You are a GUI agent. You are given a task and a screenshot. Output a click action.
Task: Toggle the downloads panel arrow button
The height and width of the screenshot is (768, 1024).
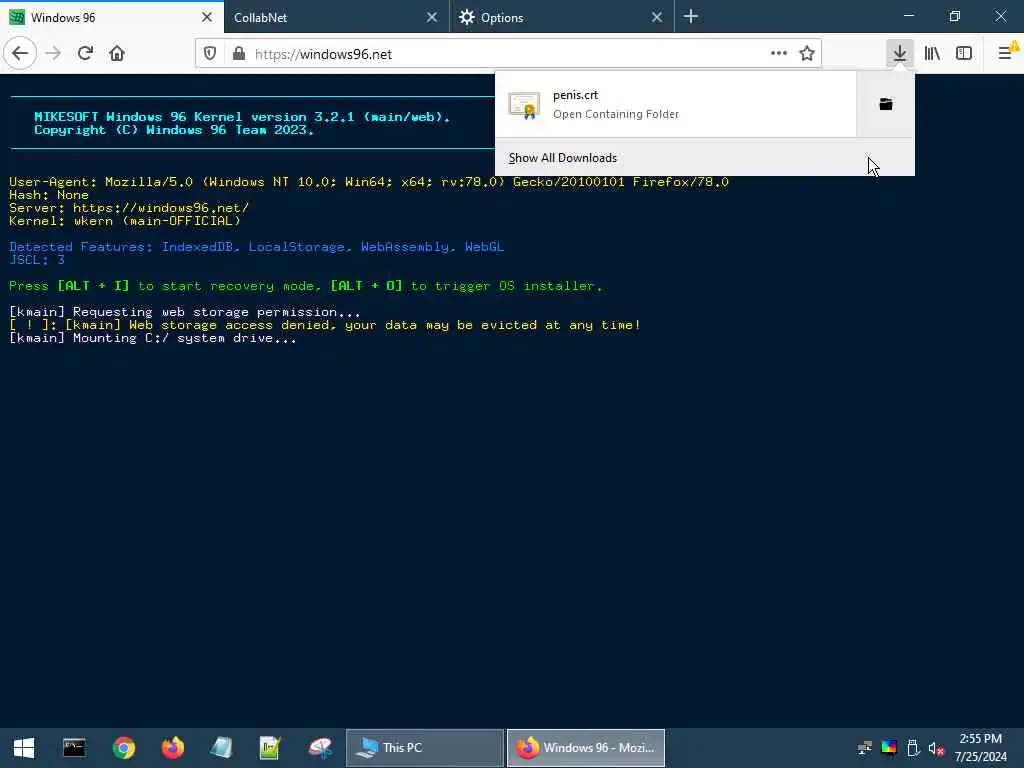pos(900,54)
